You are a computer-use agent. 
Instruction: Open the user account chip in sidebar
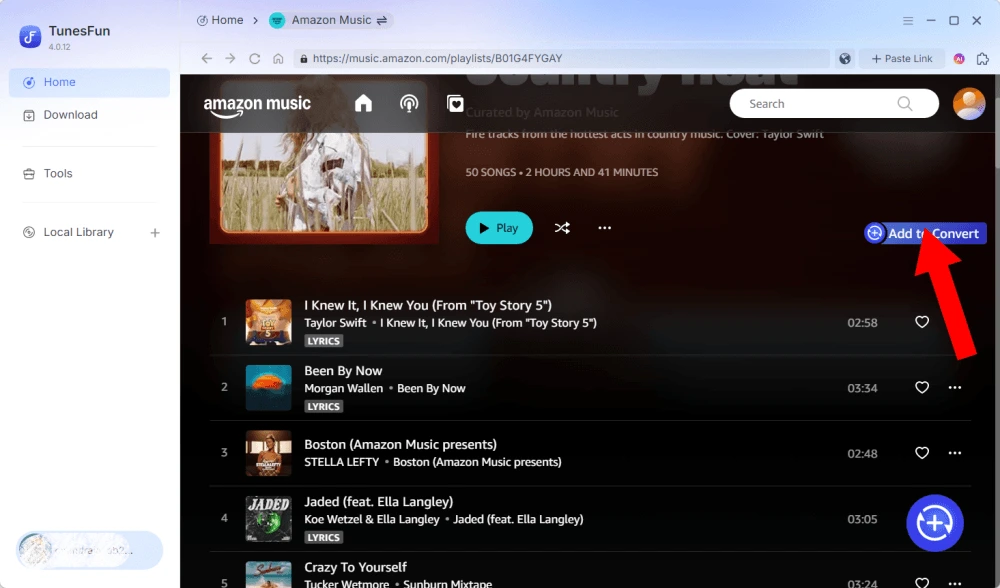coord(89,550)
